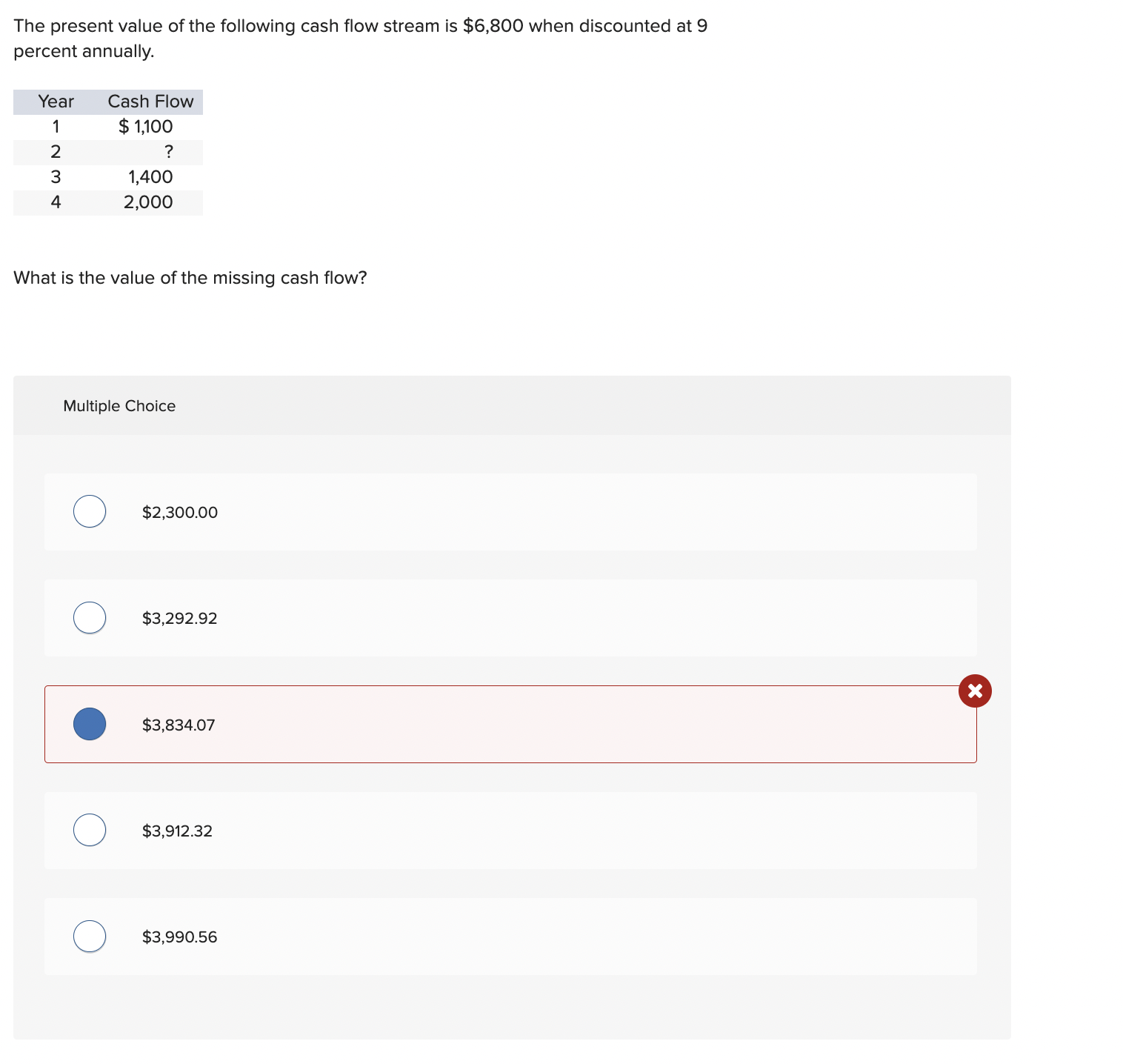This screenshot has width=1123, height=1064.
Task: Click the $3,990.56 answer text
Action: [180, 937]
